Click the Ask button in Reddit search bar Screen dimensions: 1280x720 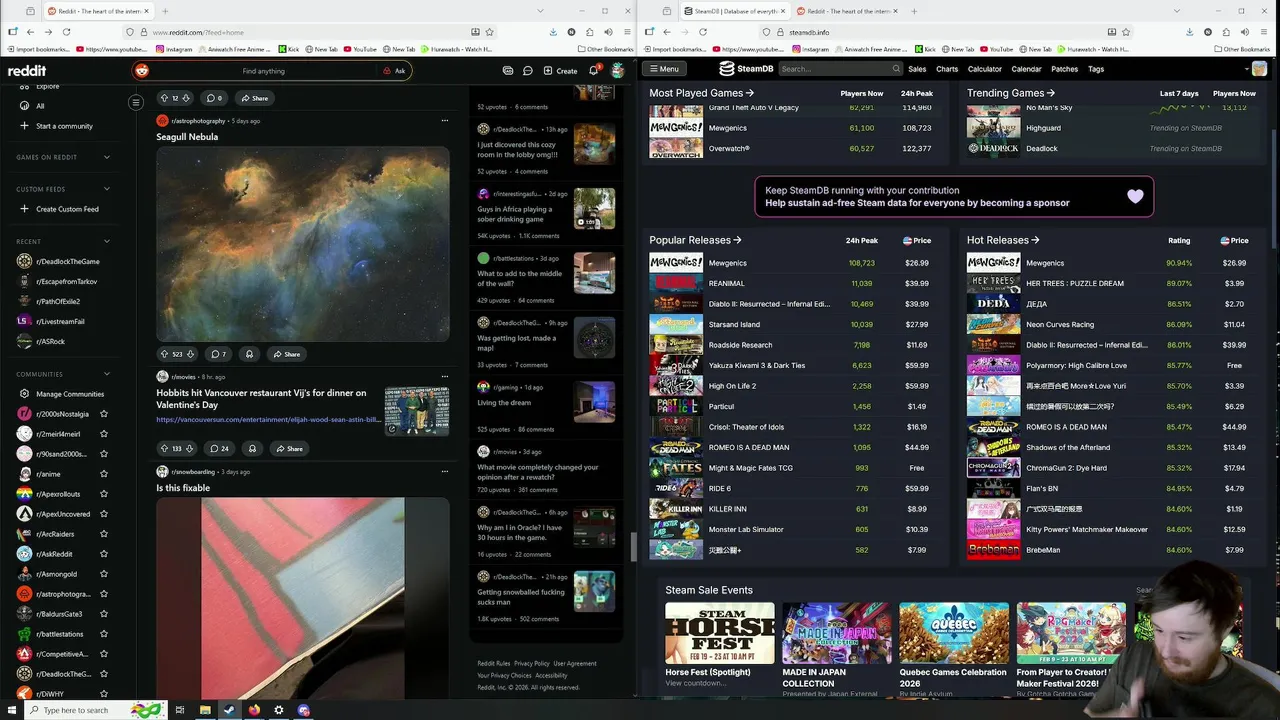click(x=394, y=71)
